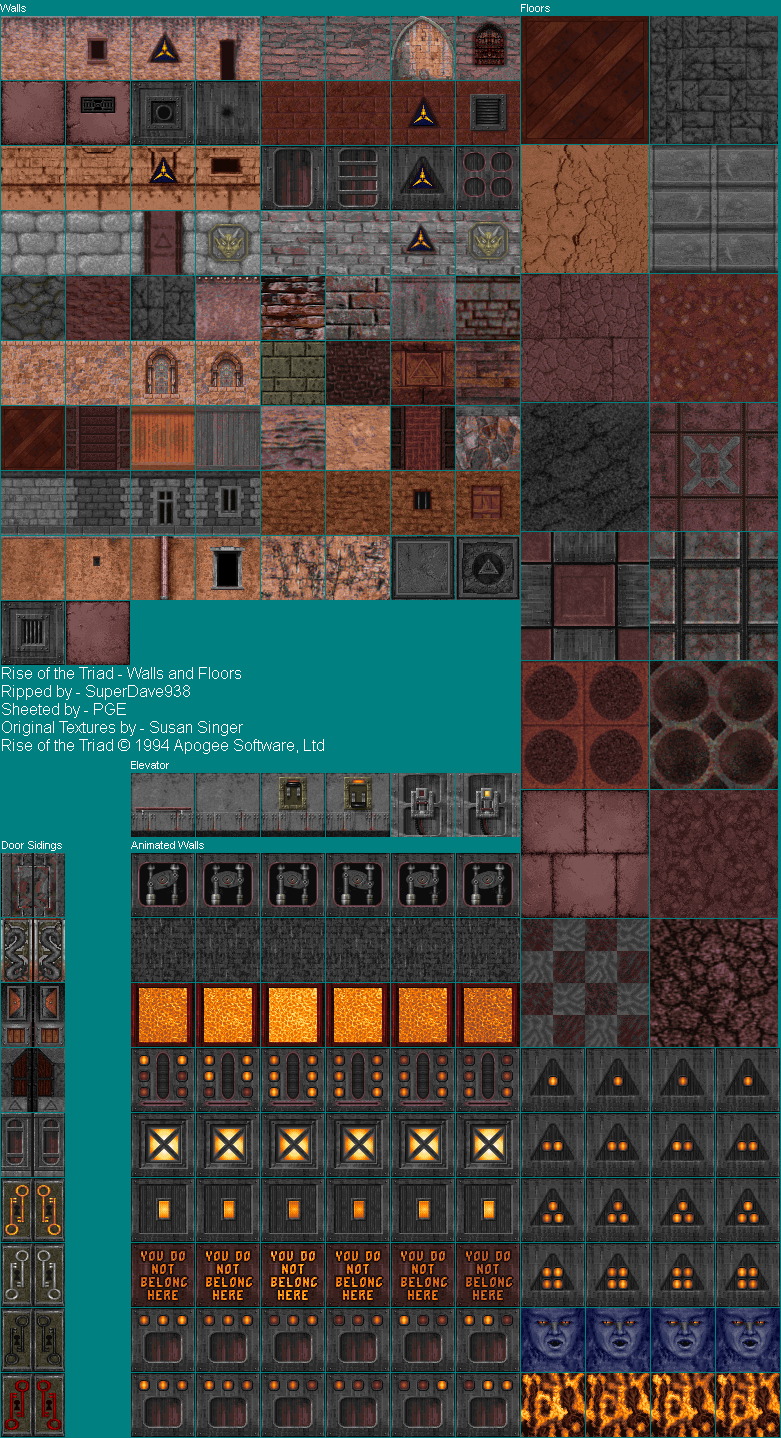Select the plaster wall tile with black window
Viewport: 781px width, 1438px height.
228,568
